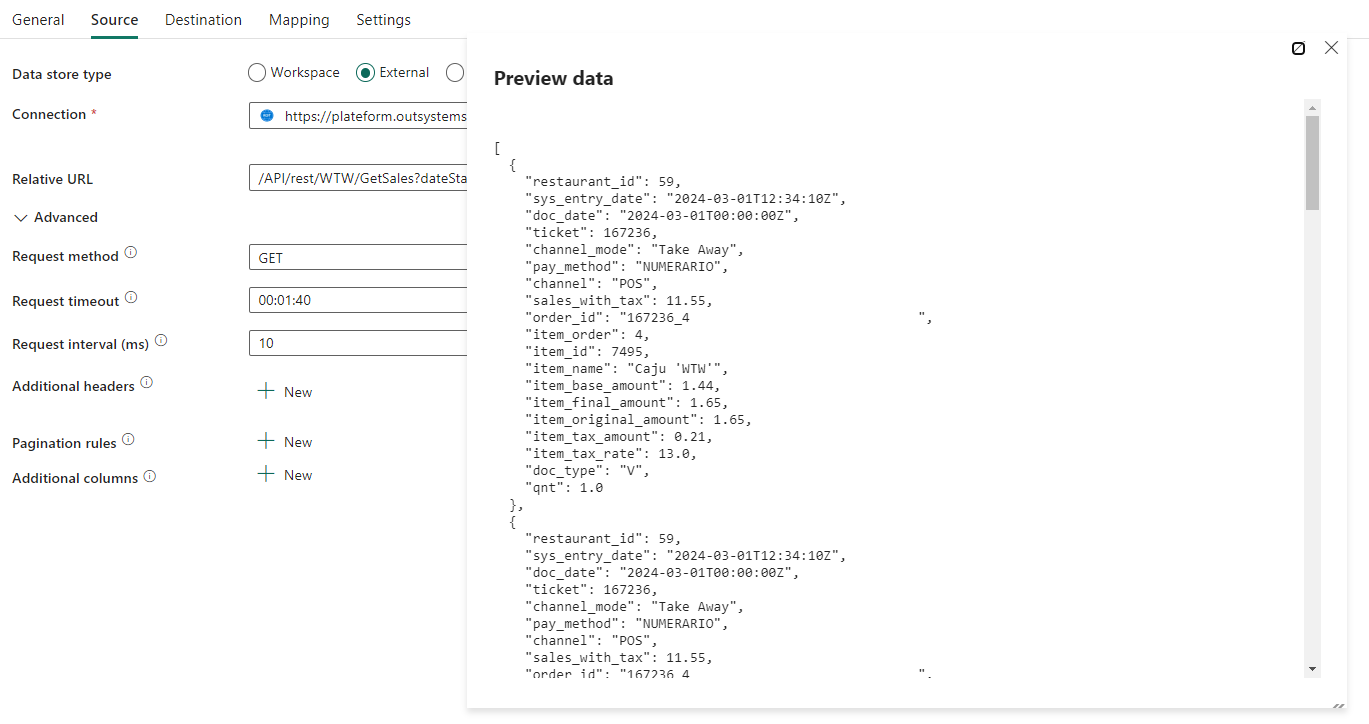This screenshot has width=1369, height=724.
Task: Click the Preview data heading
Action: coord(553,78)
